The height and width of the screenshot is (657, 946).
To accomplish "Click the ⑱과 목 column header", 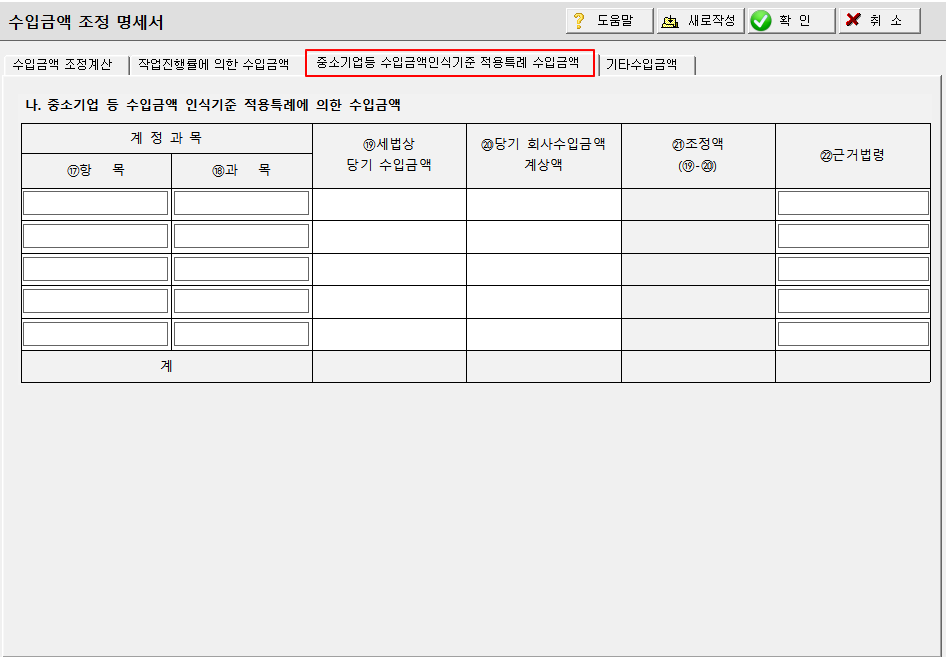I will (241, 171).
